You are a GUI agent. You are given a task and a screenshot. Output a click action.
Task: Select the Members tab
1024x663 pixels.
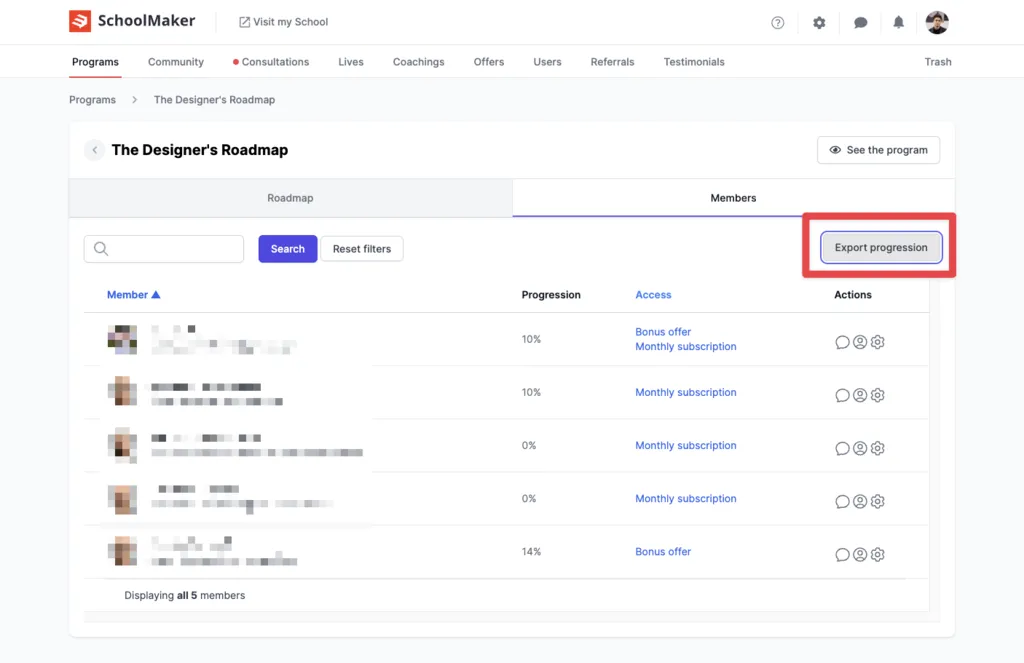(733, 198)
